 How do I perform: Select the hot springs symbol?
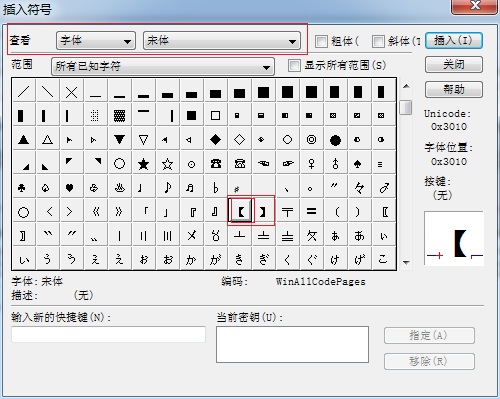click(x=119, y=188)
